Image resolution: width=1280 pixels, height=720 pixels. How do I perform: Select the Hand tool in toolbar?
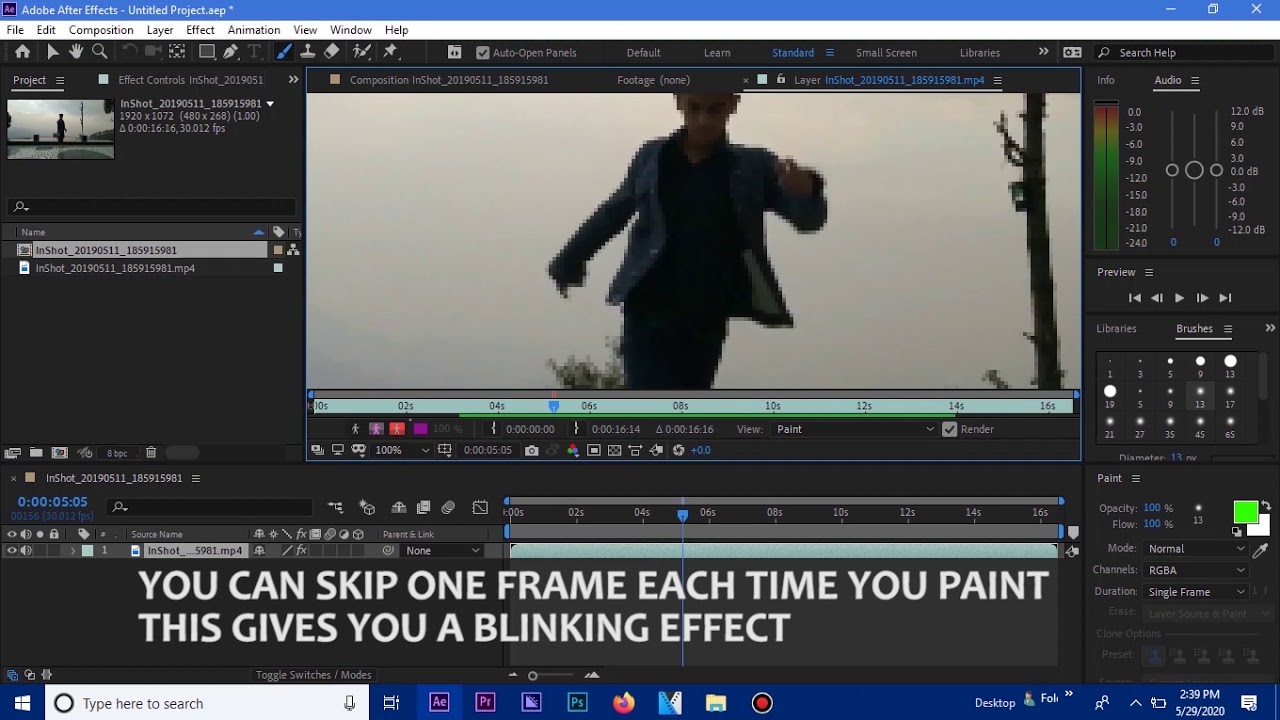pos(76,52)
